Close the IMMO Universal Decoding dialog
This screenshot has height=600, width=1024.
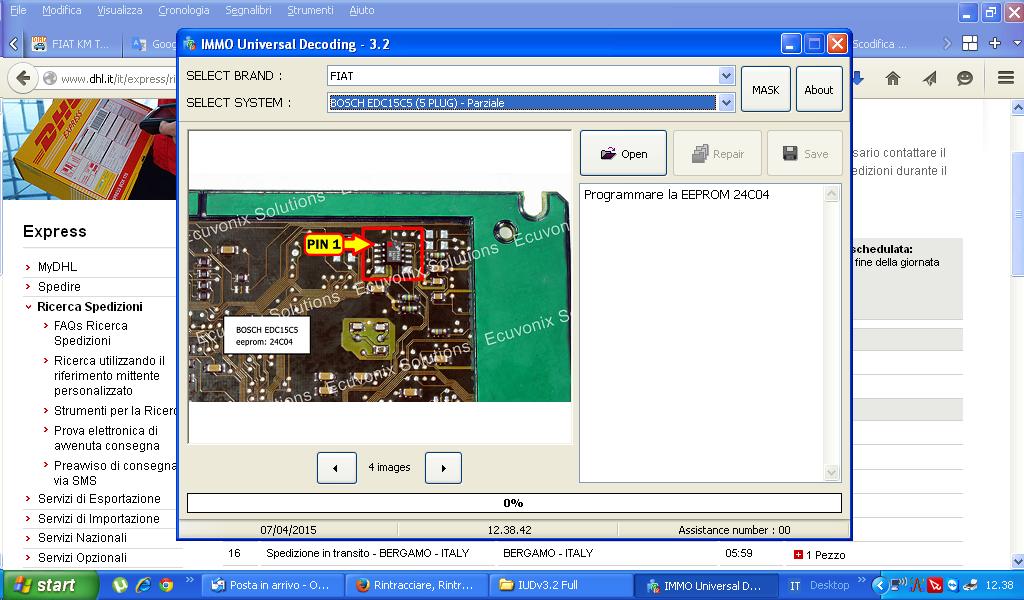[x=837, y=44]
